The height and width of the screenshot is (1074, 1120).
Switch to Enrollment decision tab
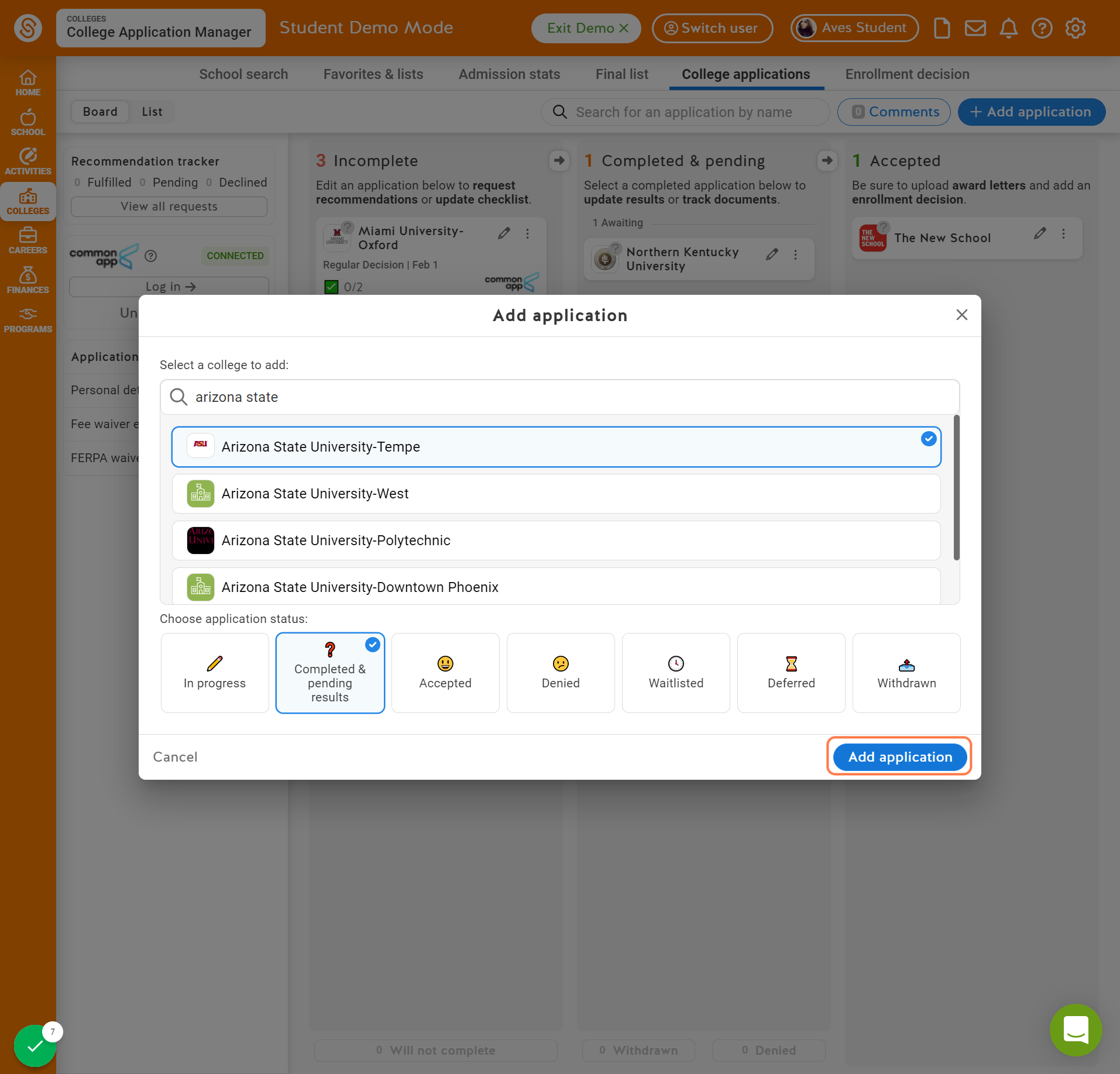tap(907, 74)
